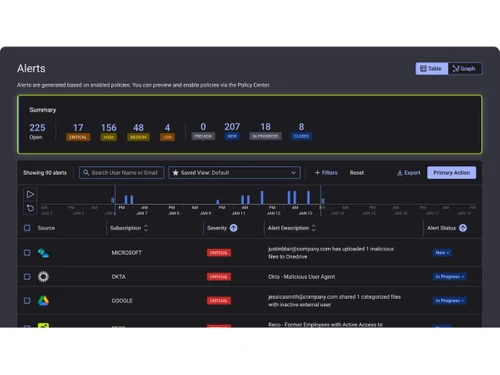
Task: Click the Severity sort up-arrow icon
Action: [x=234, y=228]
